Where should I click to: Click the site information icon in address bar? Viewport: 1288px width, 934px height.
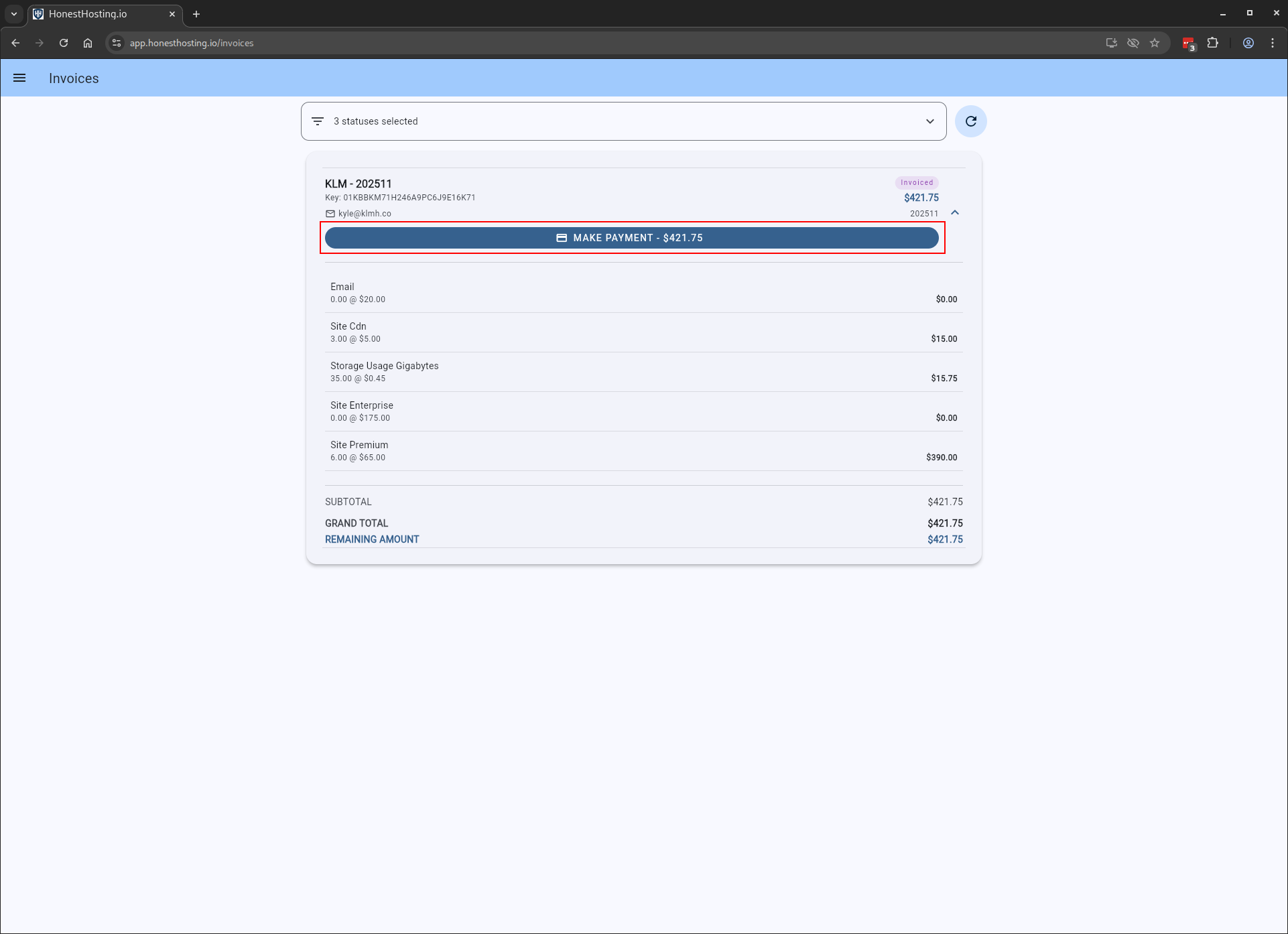click(117, 43)
